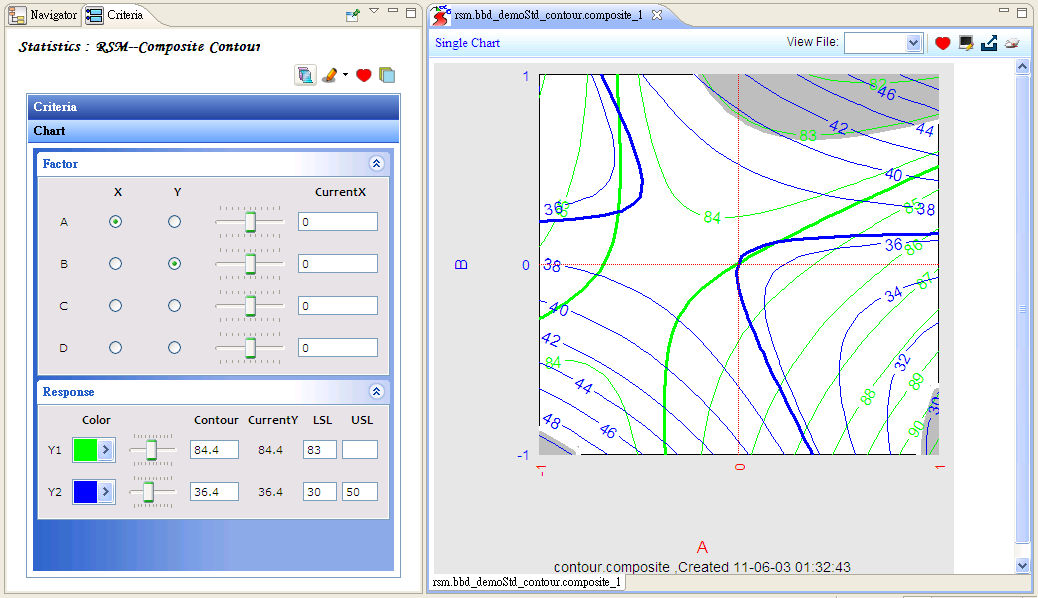This screenshot has height=598, width=1038.
Task: Click the Single Chart link
Action: coord(467,43)
